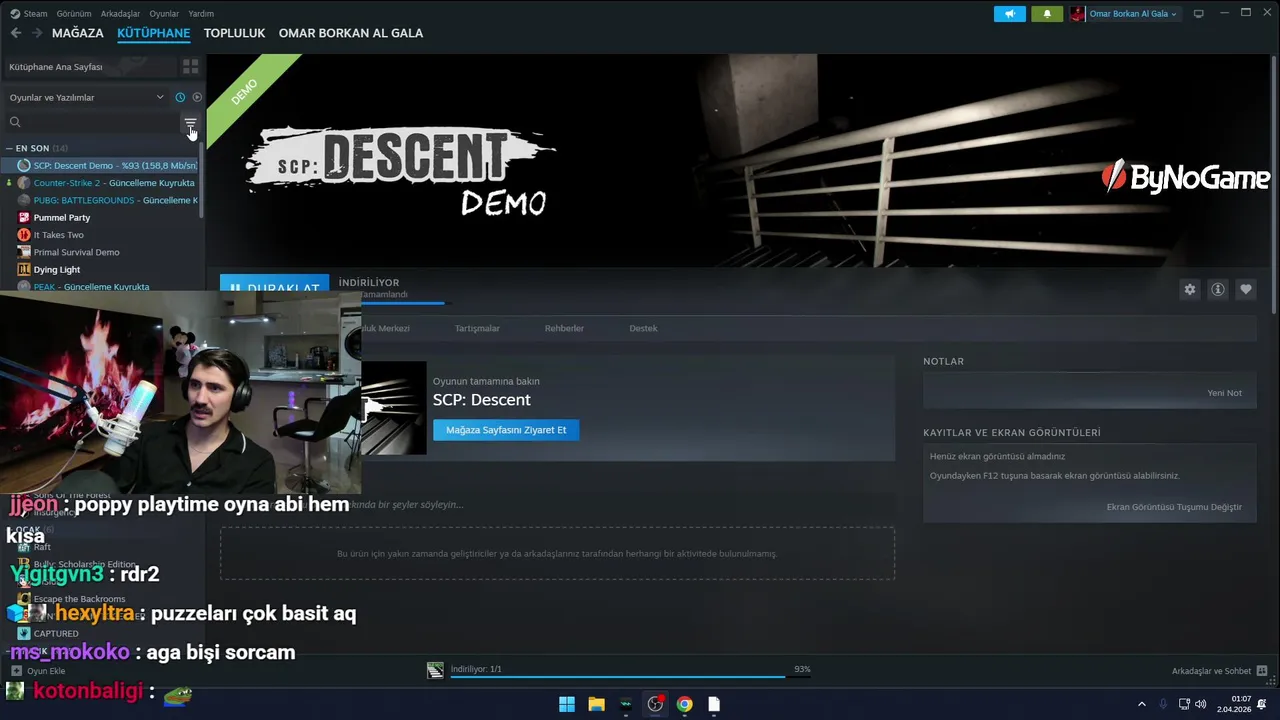Show game info icon
This screenshot has height=720, width=1280.
click(x=1218, y=289)
